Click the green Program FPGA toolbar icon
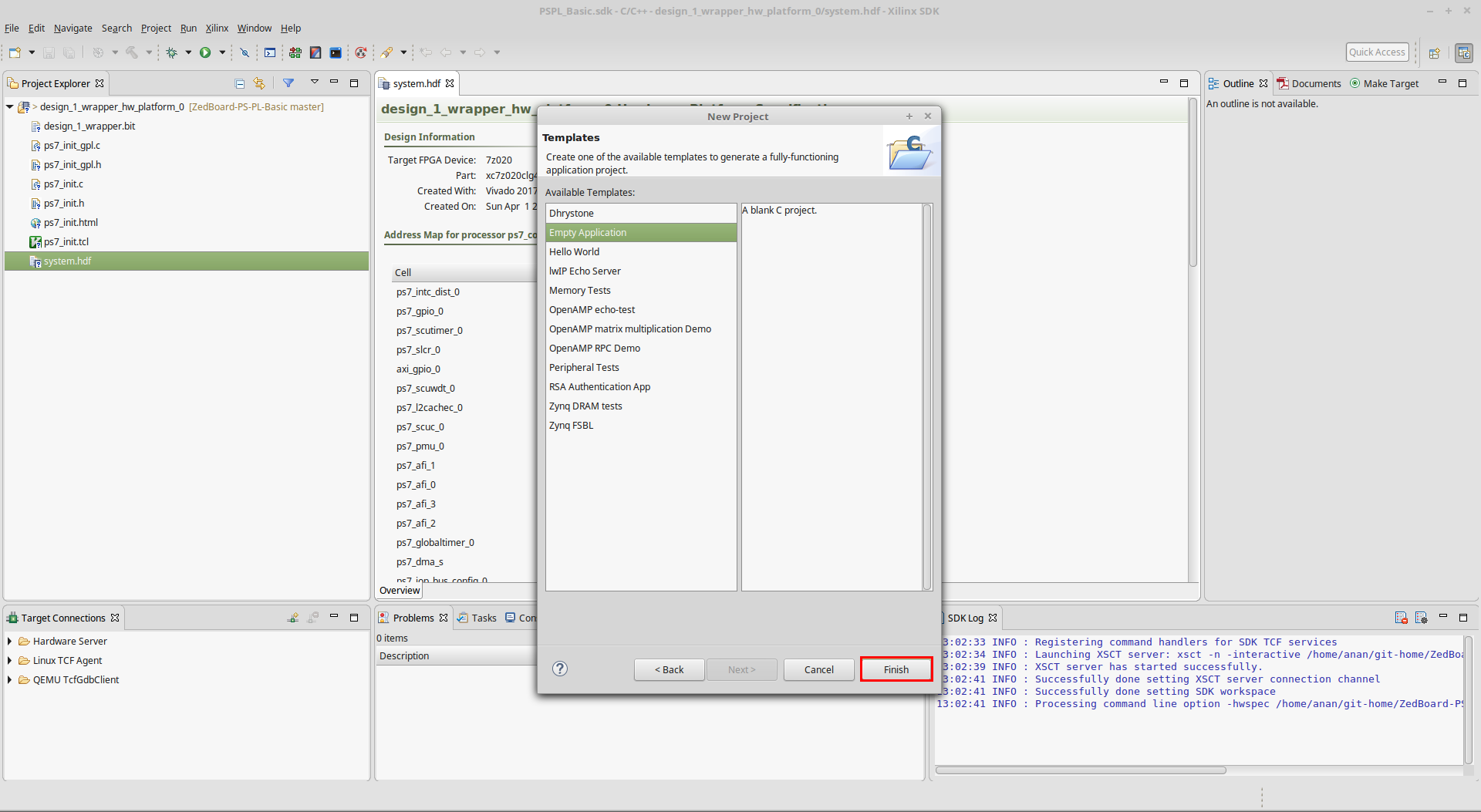The height and width of the screenshot is (812, 1481). point(295,52)
